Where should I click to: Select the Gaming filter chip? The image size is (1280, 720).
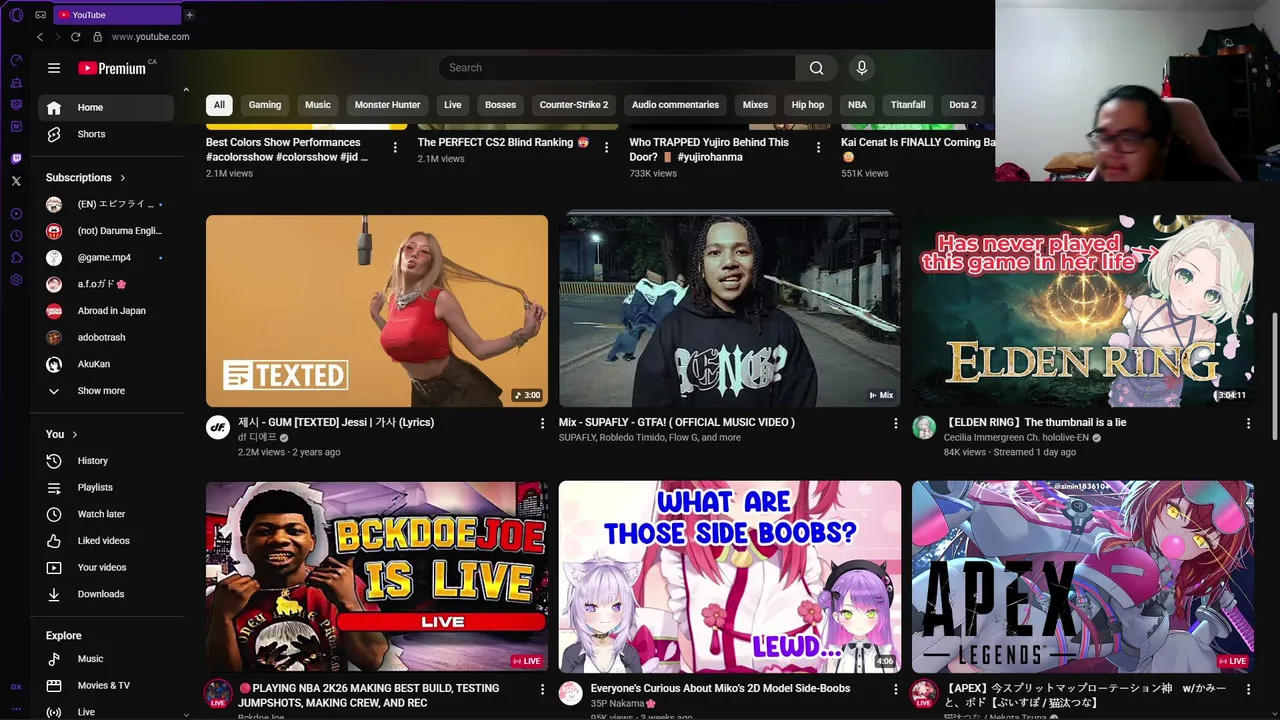tap(265, 105)
